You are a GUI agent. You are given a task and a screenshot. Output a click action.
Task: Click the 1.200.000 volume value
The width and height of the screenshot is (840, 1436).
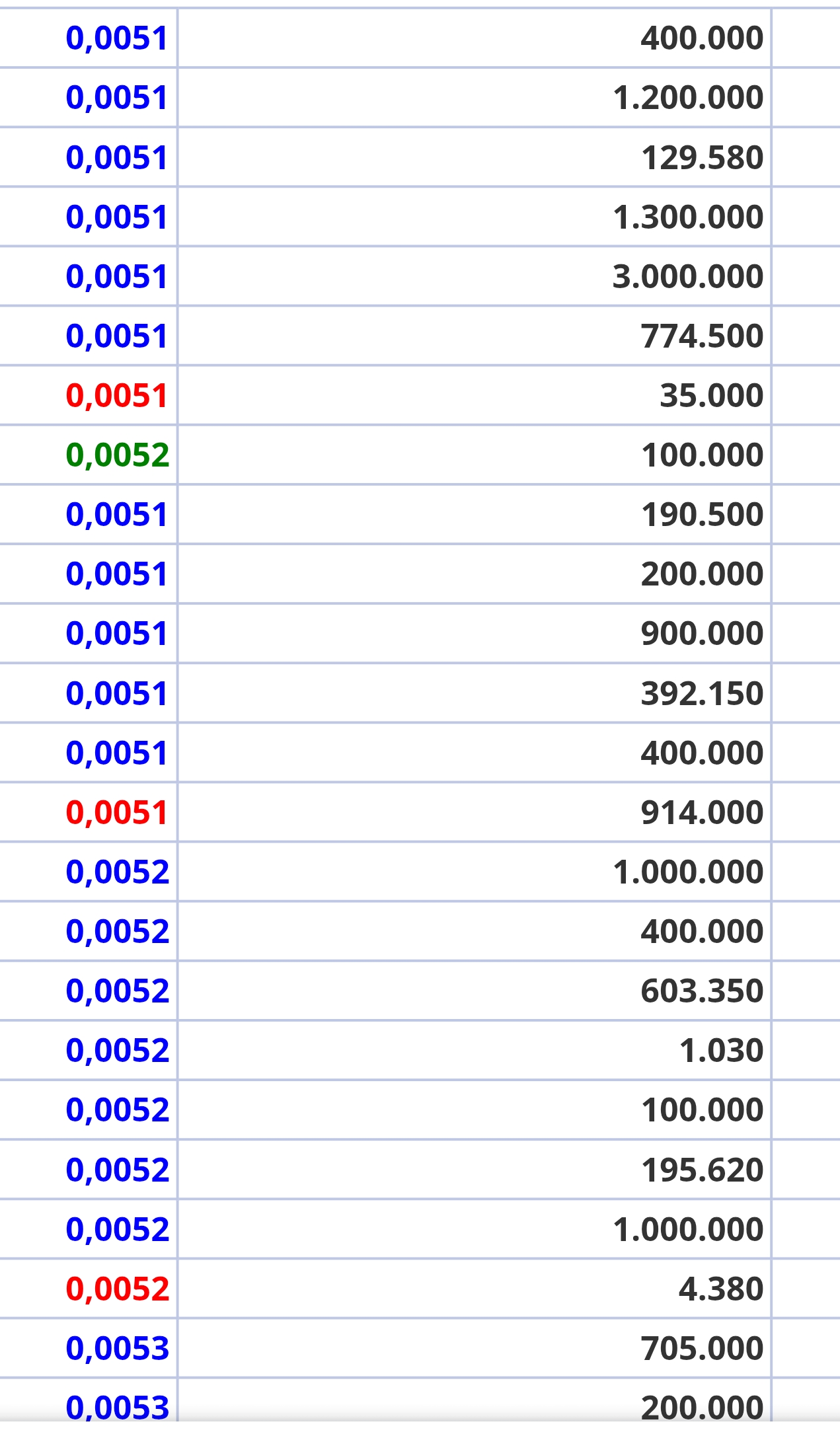[687, 98]
